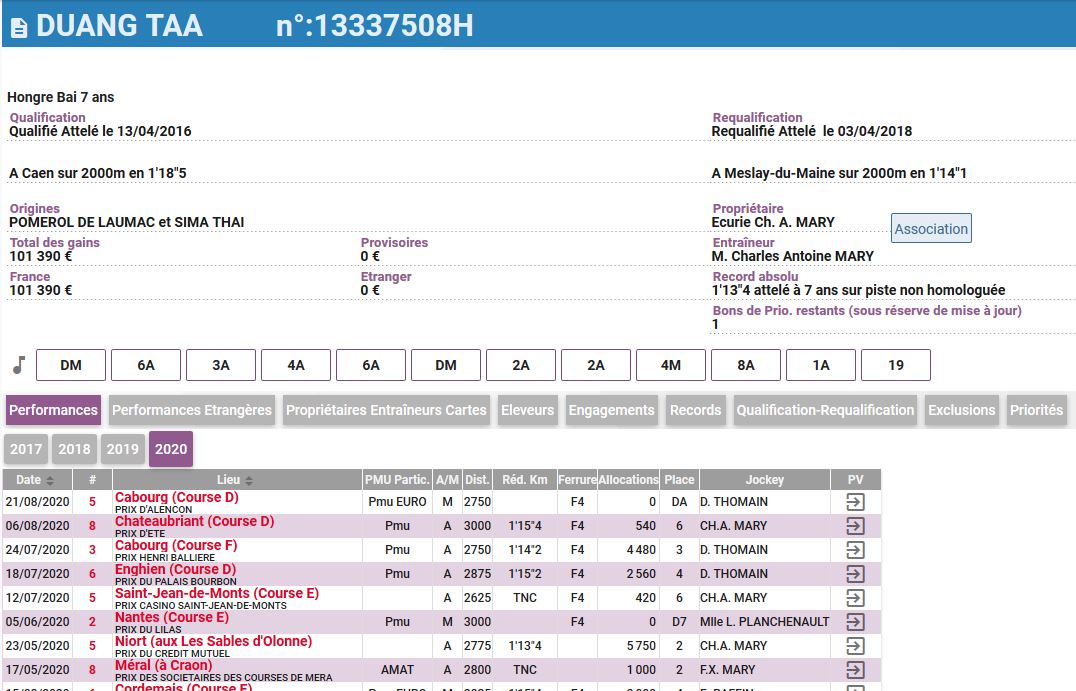Open PV icon for 21/08/2020 Cabourg race
1076x691 pixels.
[x=854, y=502]
